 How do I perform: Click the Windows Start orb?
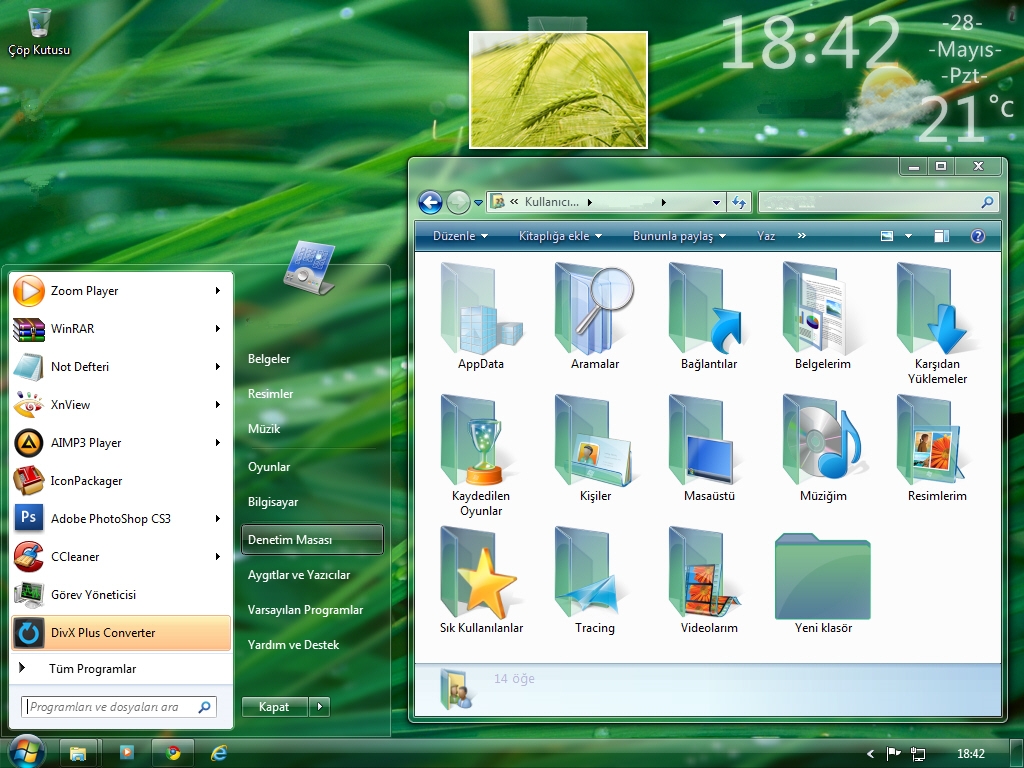coord(25,752)
